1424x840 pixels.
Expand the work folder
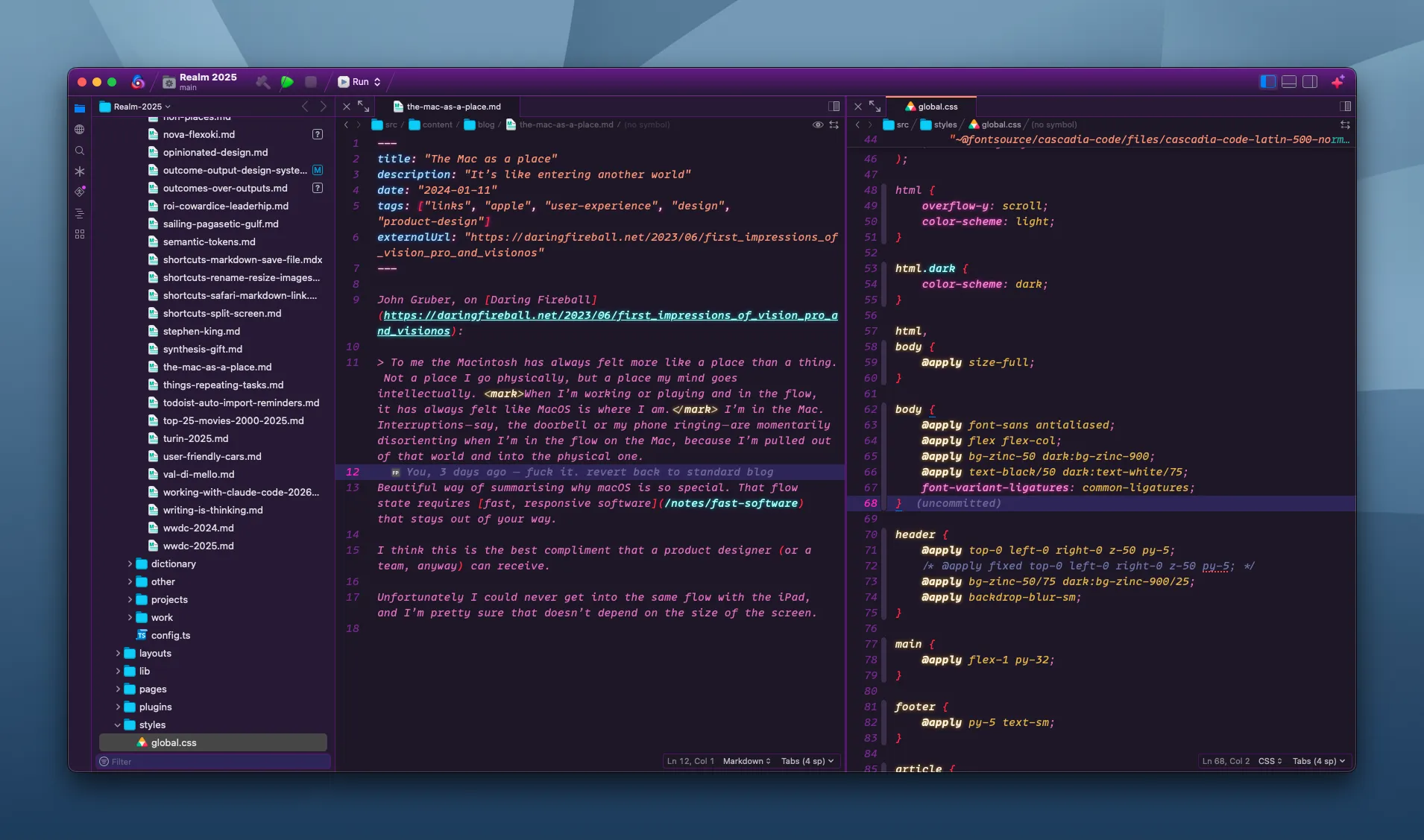[x=130, y=618]
